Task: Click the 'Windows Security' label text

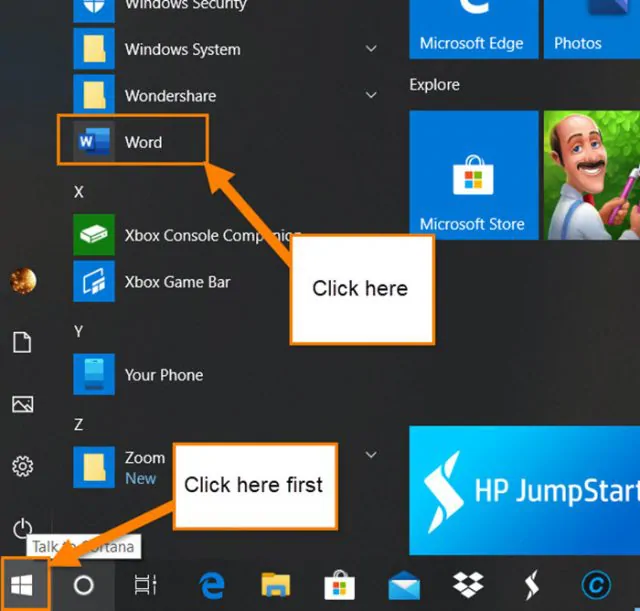Action: point(185,5)
